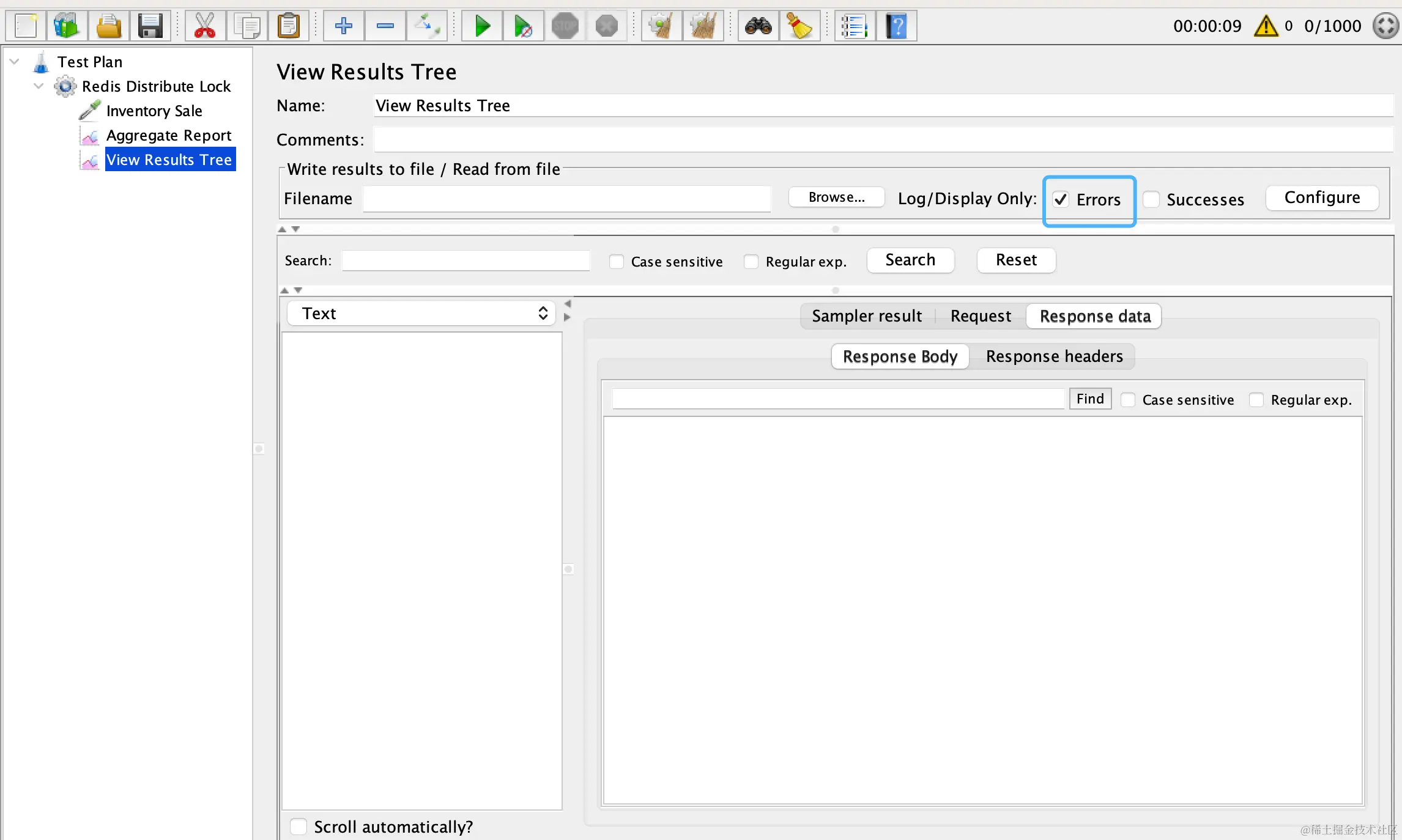The height and width of the screenshot is (840, 1402).
Task: Click the Search button
Action: point(910,260)
